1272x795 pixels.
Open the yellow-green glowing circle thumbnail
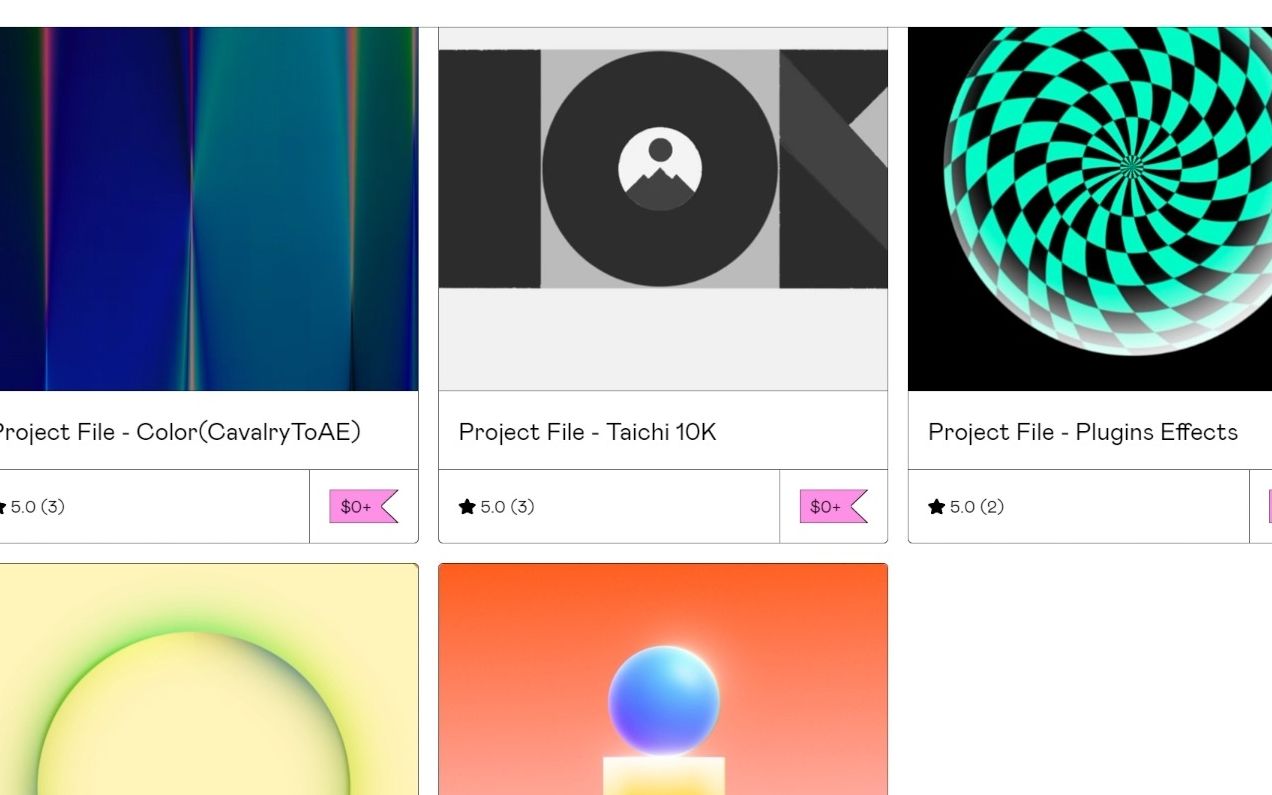click(209, 680)
